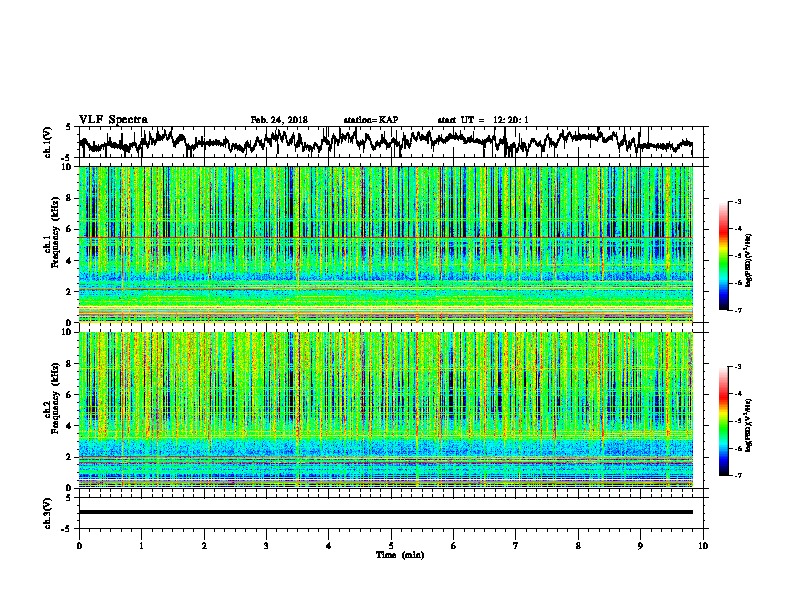Viewport: 792px width, 612px height.
Task: Click the ch.2 "Frequency (kHz)" axis label
Action: pyautogui.click(x=55, y=398)
